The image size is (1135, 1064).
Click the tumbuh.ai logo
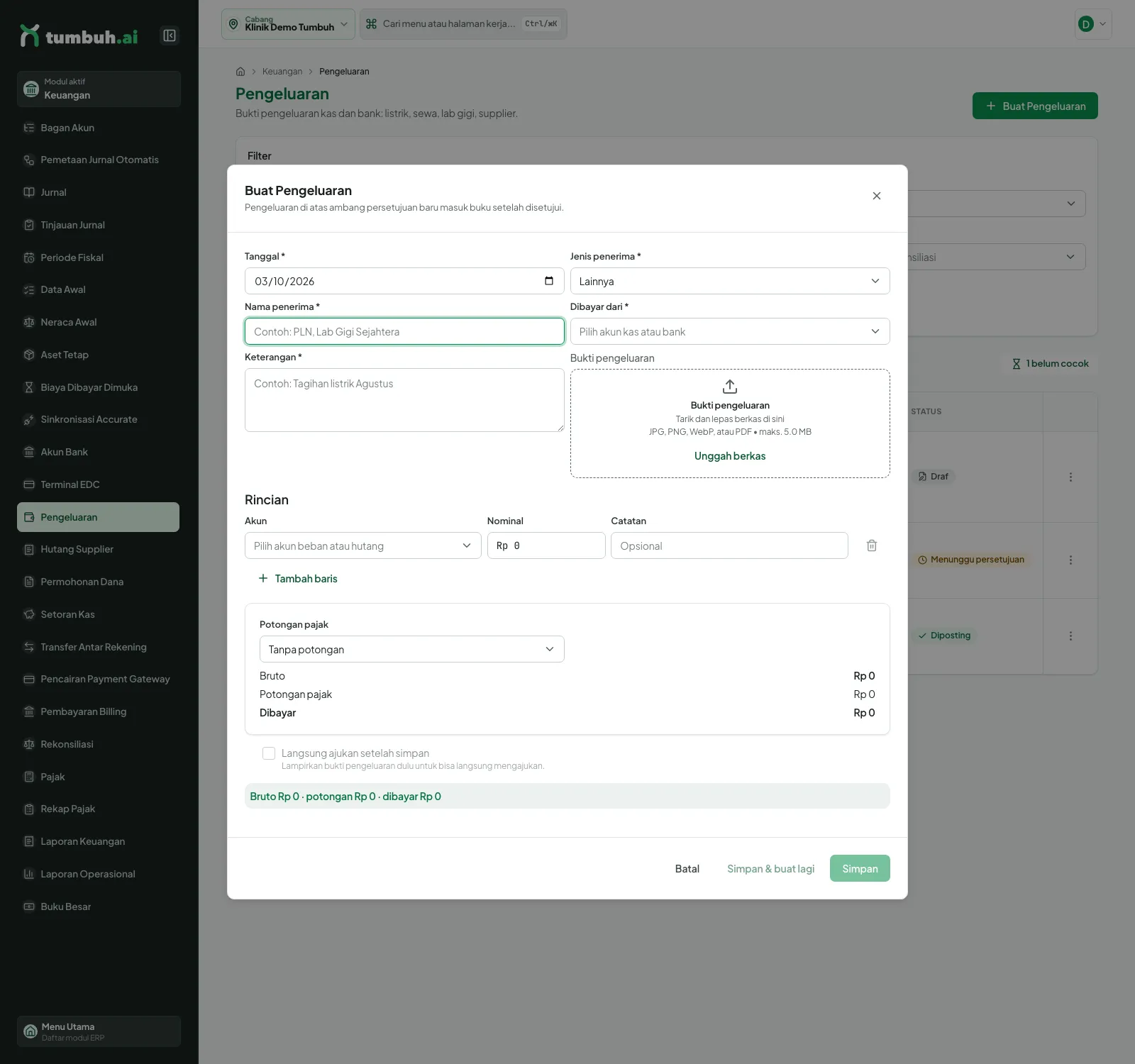[x=79, y=36]
